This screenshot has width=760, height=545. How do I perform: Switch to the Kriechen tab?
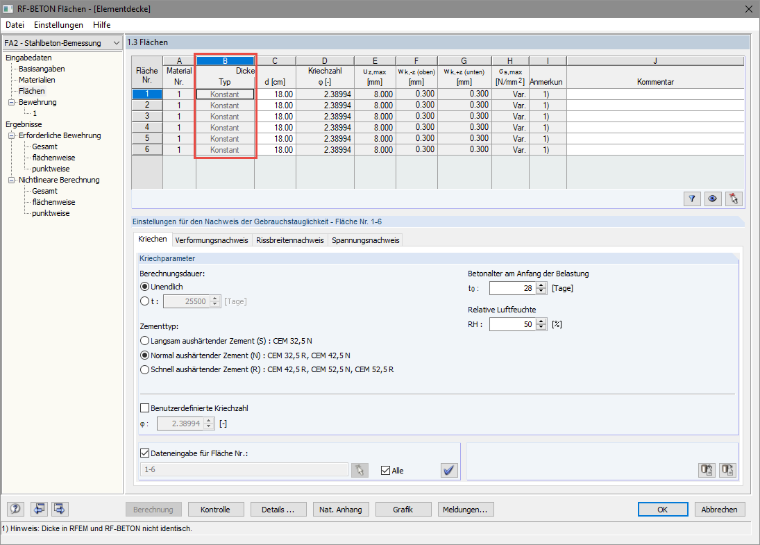pyautogui.click(x=152, y=239)
